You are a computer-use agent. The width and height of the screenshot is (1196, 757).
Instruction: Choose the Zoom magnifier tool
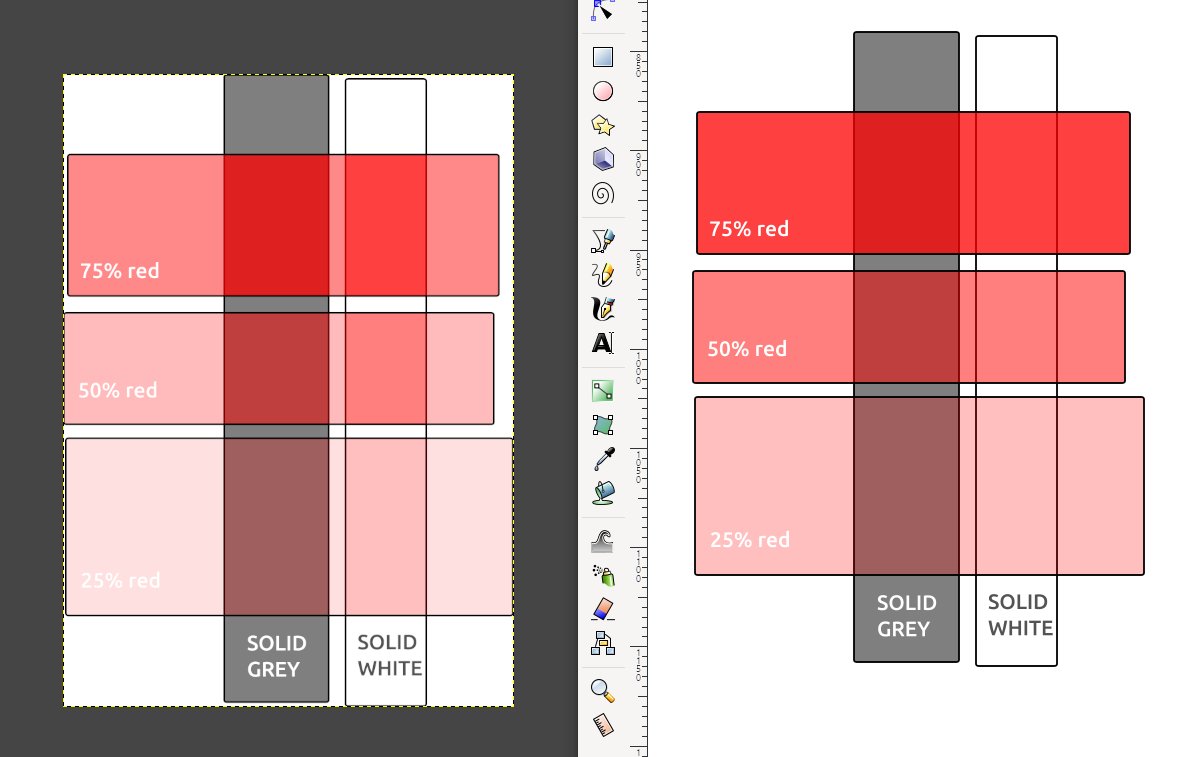point(603,689)
